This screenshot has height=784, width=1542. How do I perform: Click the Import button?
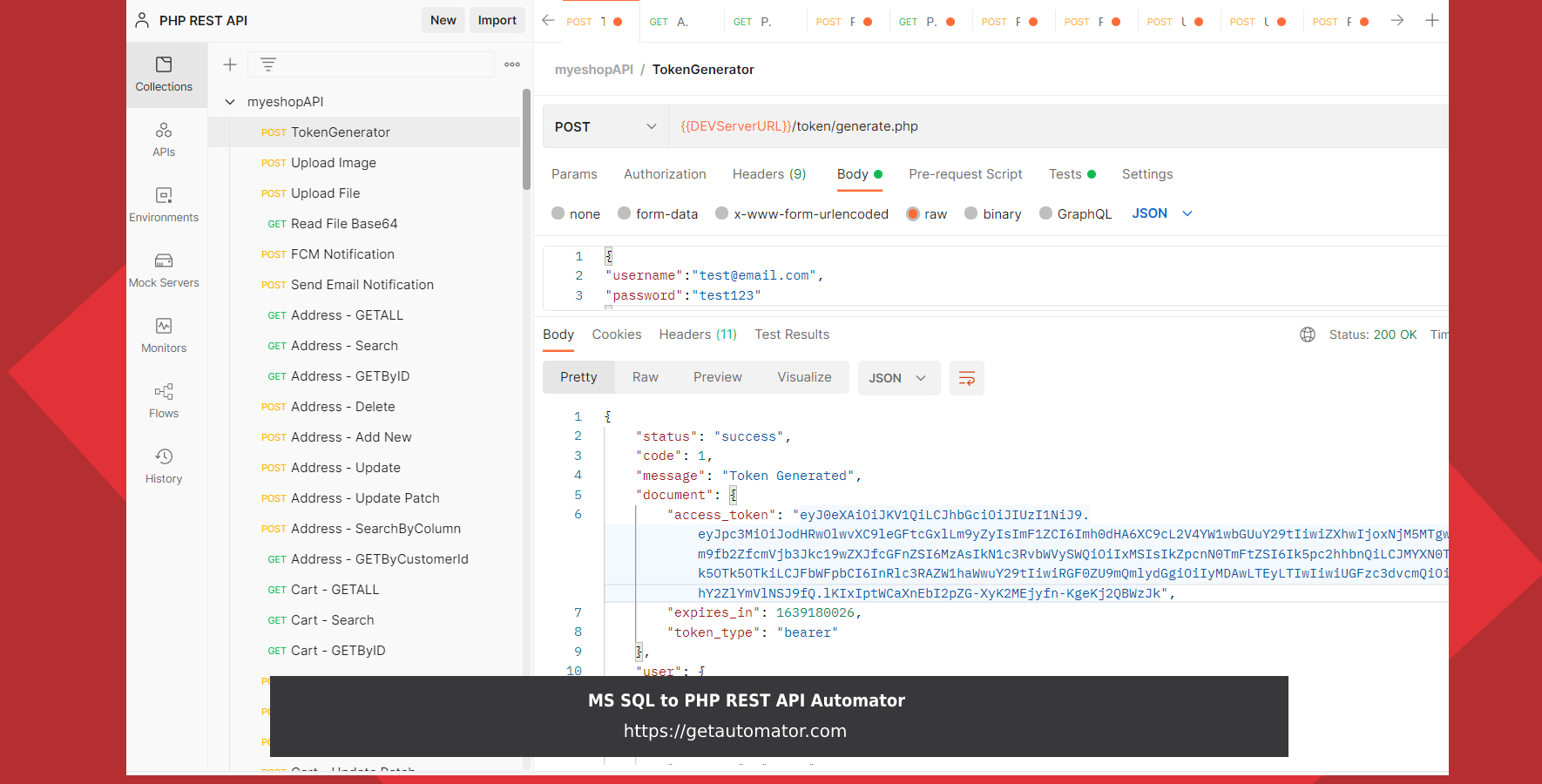[497, 20]
